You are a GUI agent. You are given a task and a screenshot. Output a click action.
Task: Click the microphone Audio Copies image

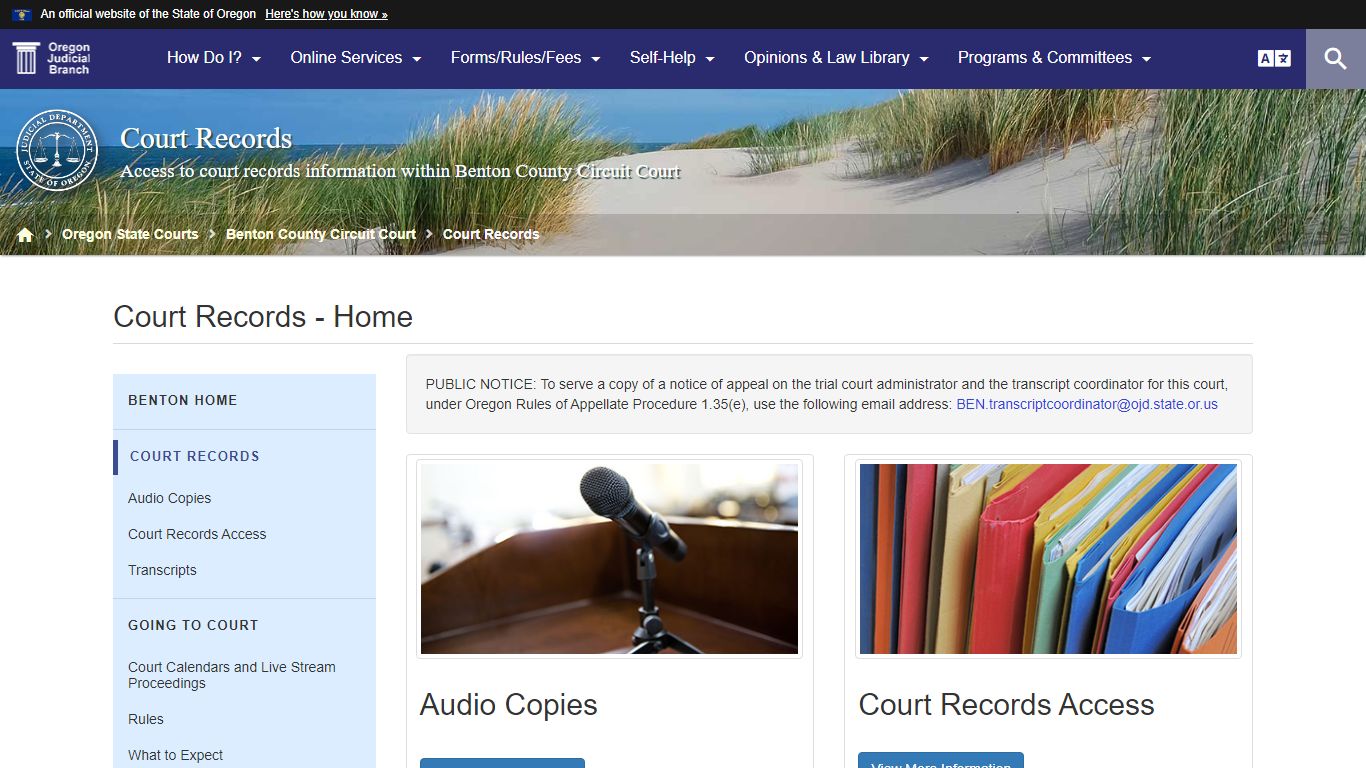(x=609, y=559)
